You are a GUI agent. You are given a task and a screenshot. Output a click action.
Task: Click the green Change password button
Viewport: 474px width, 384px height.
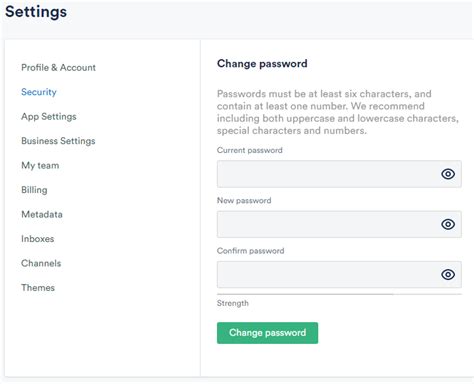coord(267,333)
